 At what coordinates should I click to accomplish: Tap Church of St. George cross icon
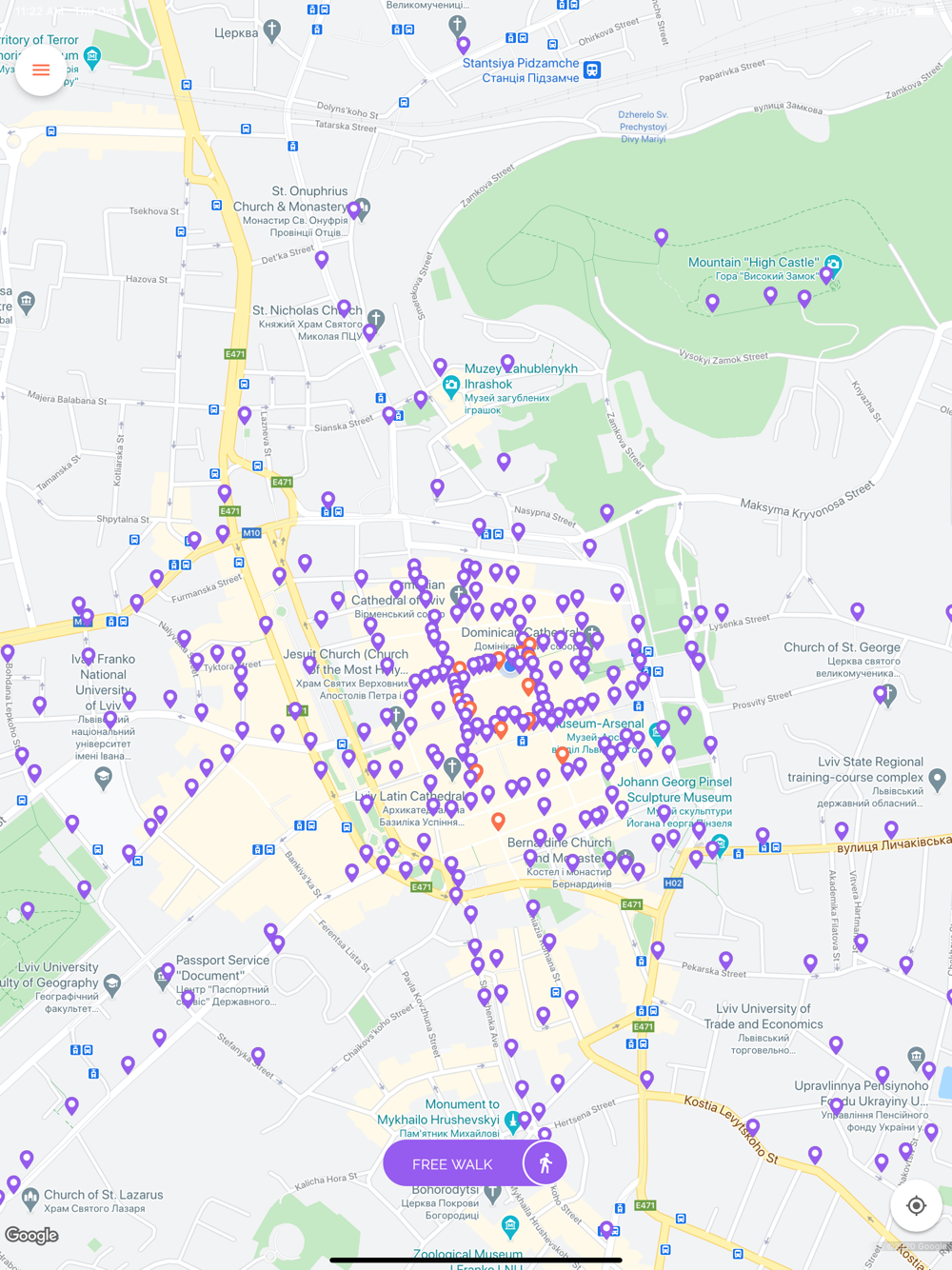coord(888,695)
